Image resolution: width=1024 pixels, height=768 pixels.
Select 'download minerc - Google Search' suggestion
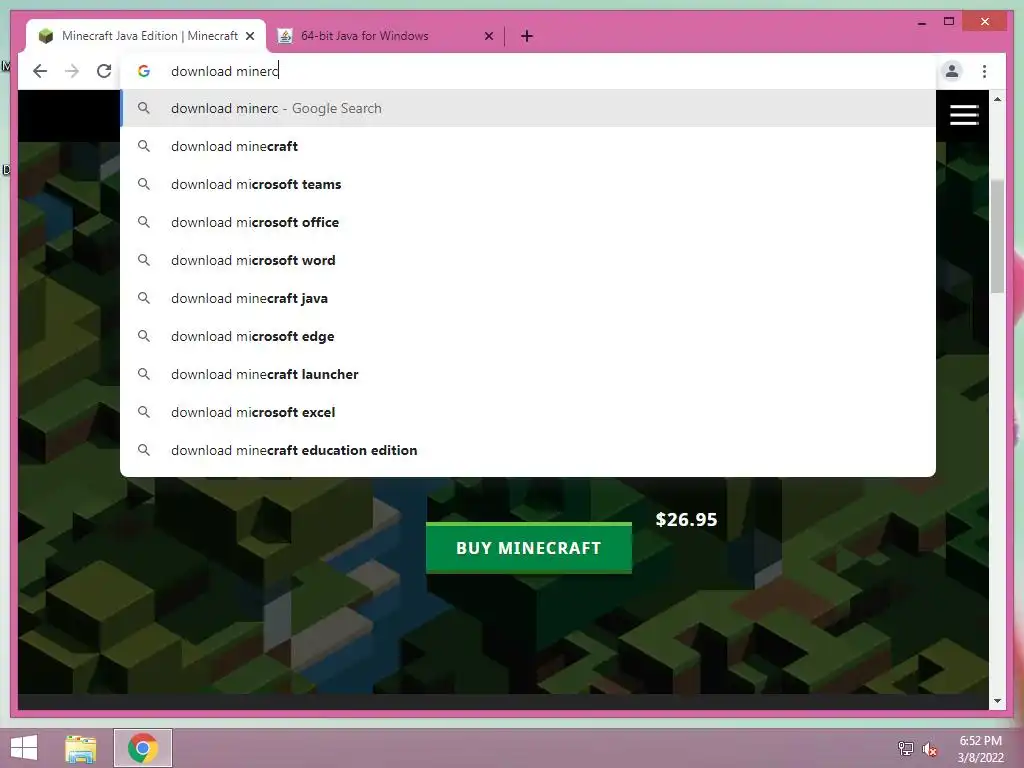pyautogui.click(x=528, y=108)
